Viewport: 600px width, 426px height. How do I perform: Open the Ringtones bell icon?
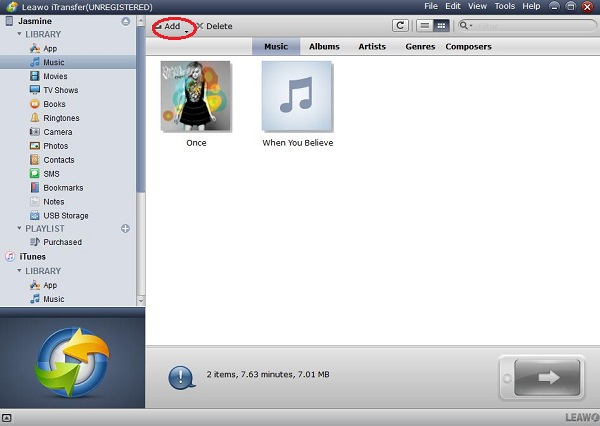pyautogui.click(x=35, y=118)
